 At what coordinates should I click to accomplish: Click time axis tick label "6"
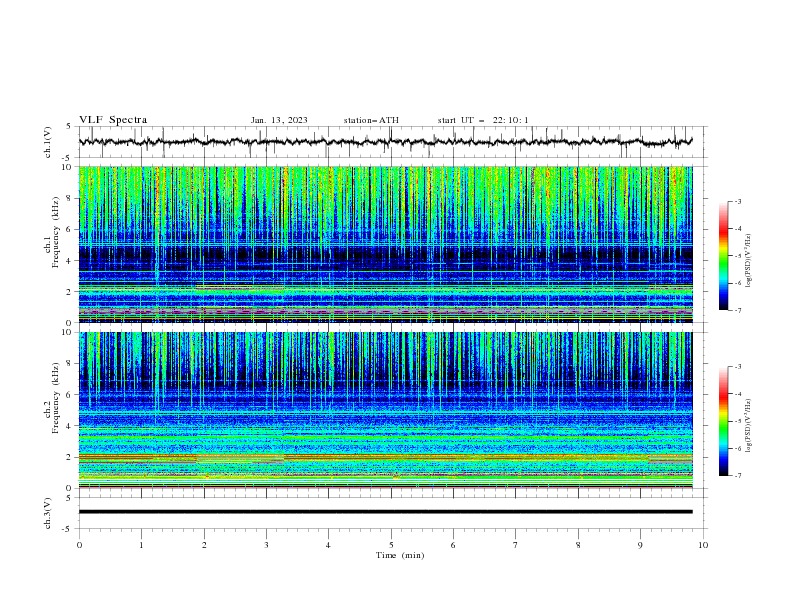(x=453, y=545)
